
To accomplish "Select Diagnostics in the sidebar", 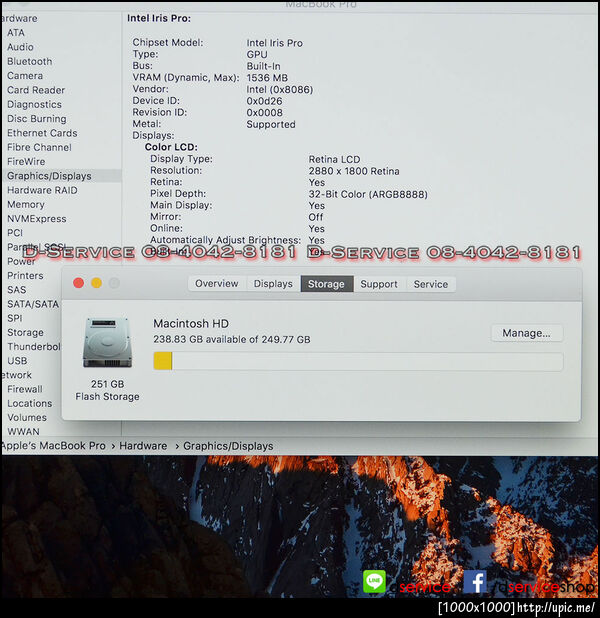I will [34, 104].
